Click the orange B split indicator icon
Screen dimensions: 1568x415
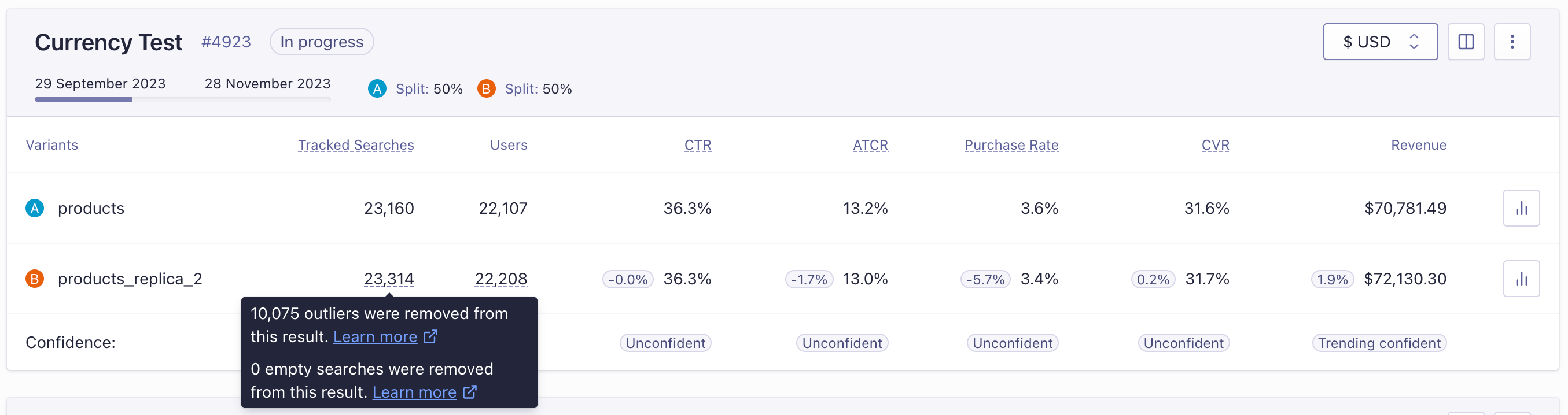(x=486, y=89)
